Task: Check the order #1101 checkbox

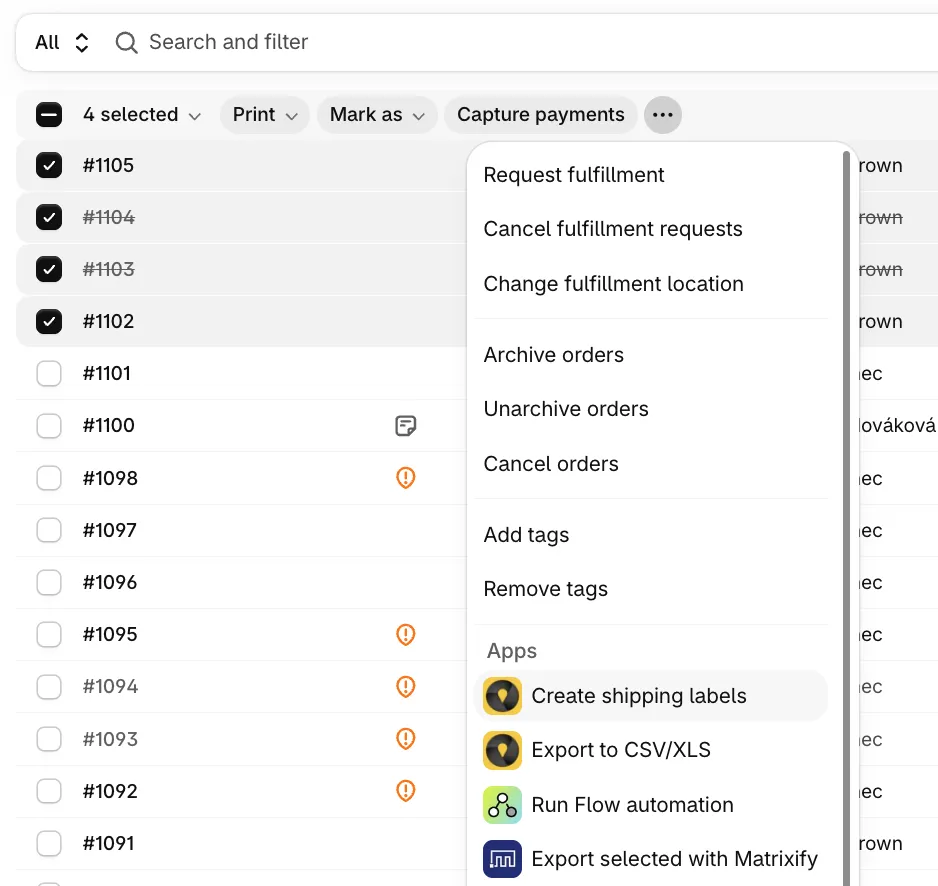Action: point(48,373)
